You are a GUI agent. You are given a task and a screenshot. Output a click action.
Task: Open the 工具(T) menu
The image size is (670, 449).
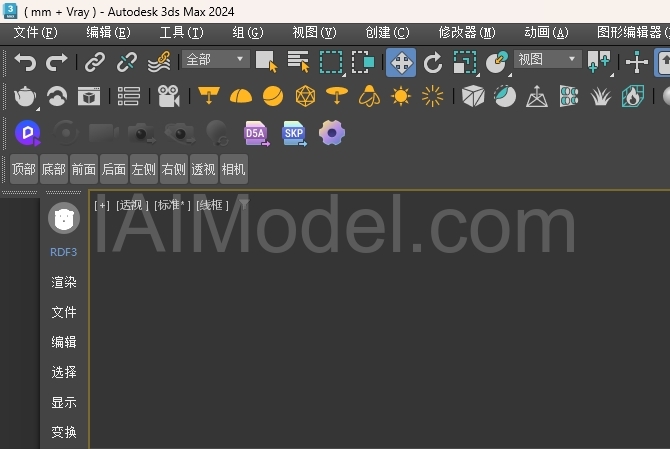click(182, 32)
